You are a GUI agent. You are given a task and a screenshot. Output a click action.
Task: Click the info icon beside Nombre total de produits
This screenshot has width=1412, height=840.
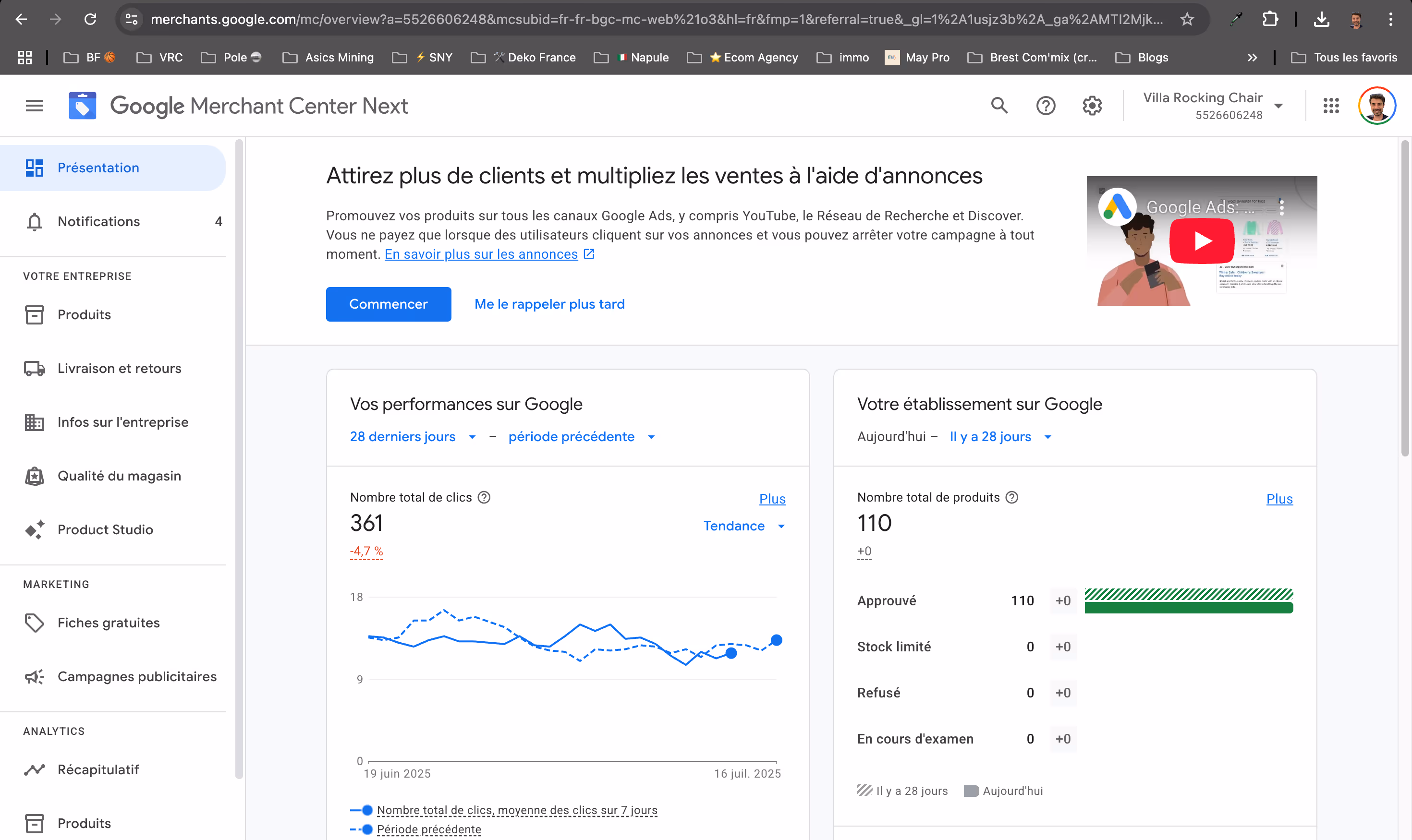click(1011, 498)
